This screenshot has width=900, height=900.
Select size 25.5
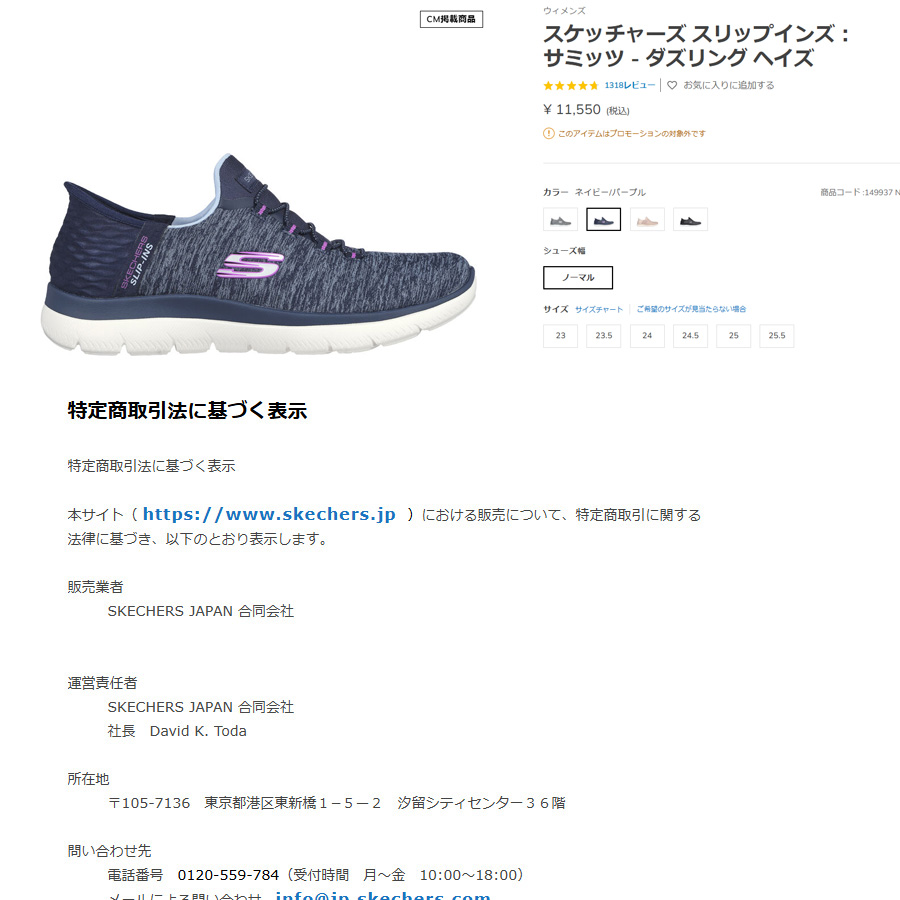pos(777,336)
